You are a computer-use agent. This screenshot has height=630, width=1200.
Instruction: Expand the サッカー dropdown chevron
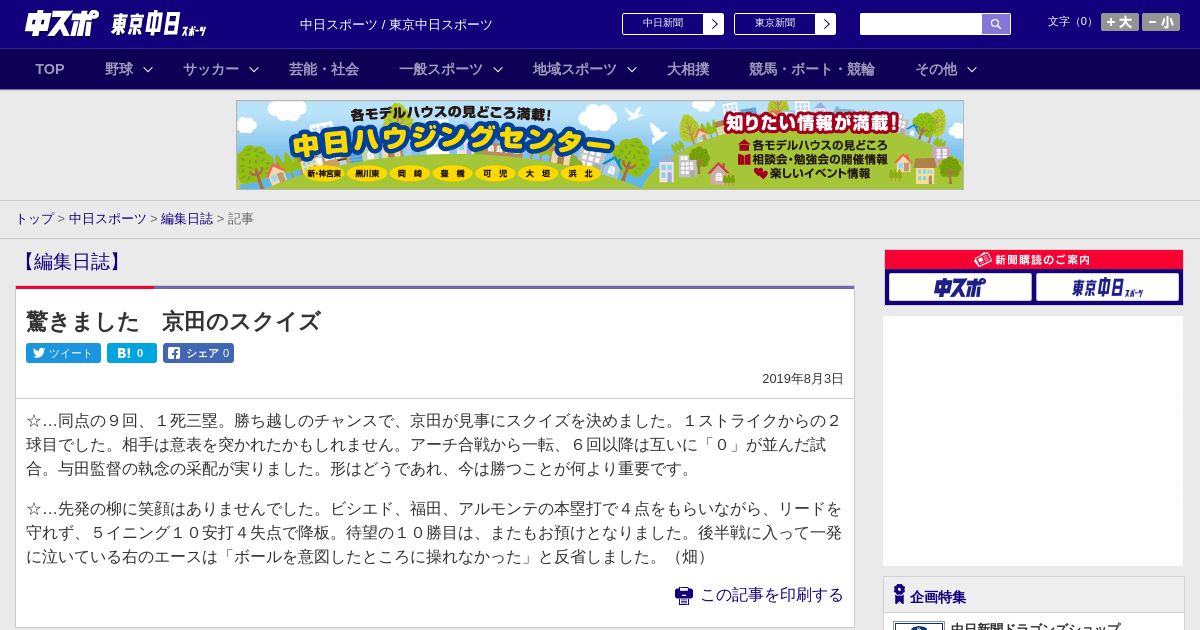click(254, 69)
